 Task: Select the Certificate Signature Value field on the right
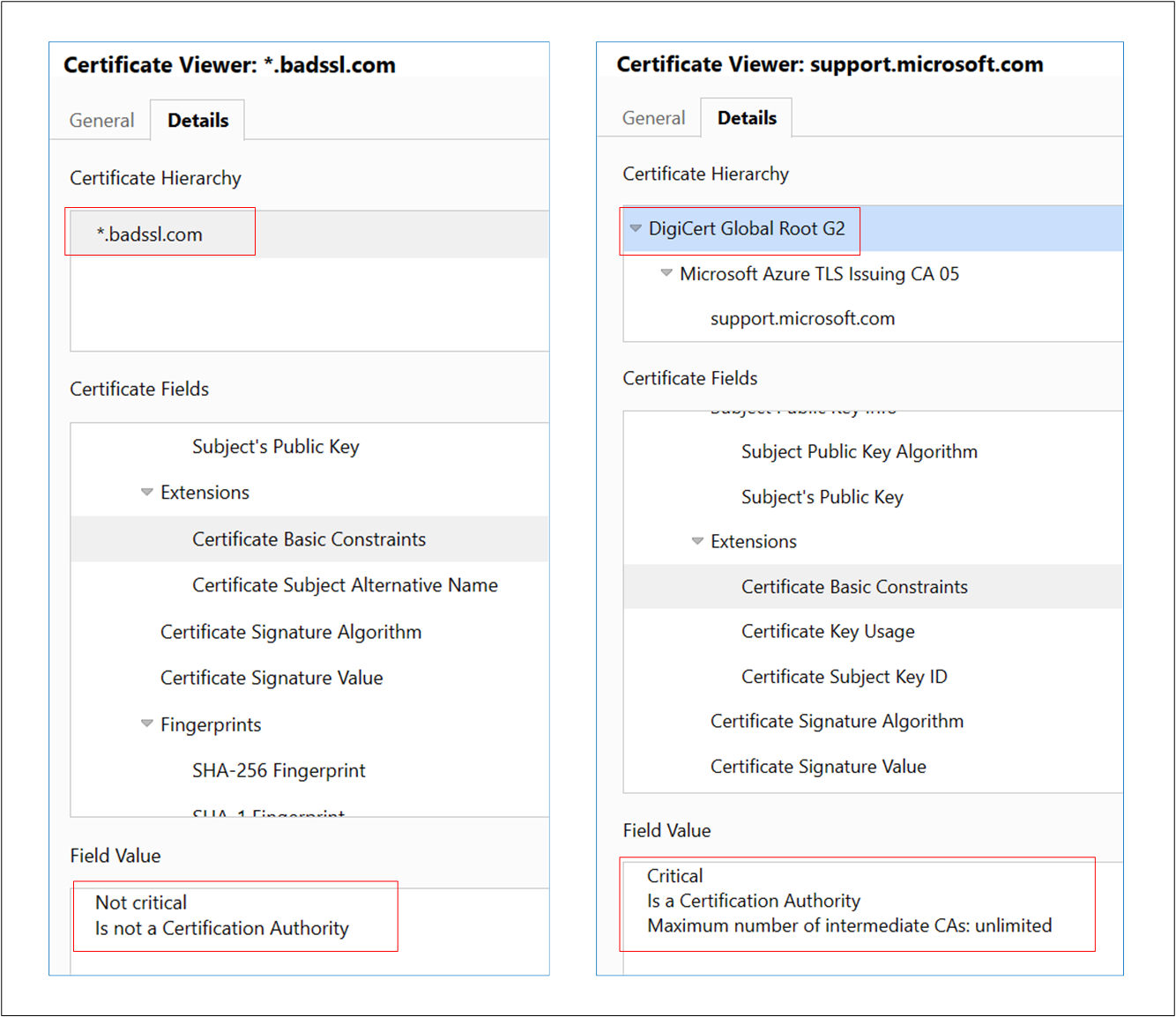click(x=818, y=766)
